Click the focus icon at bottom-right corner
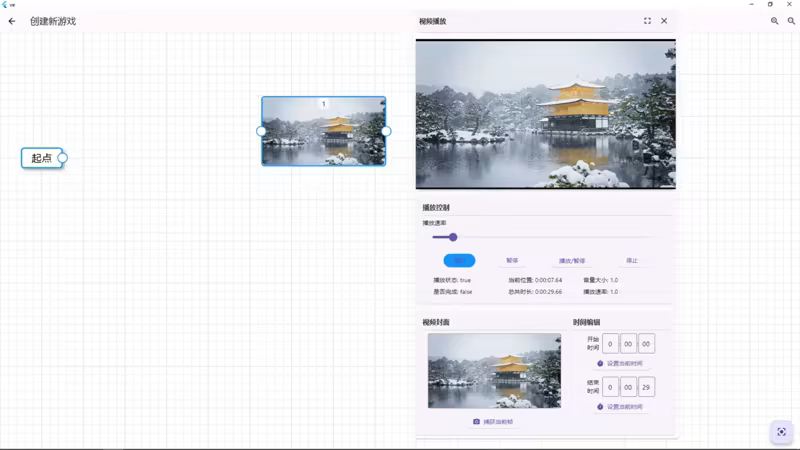This screenshot has height=450, width=800. (780, 431)
